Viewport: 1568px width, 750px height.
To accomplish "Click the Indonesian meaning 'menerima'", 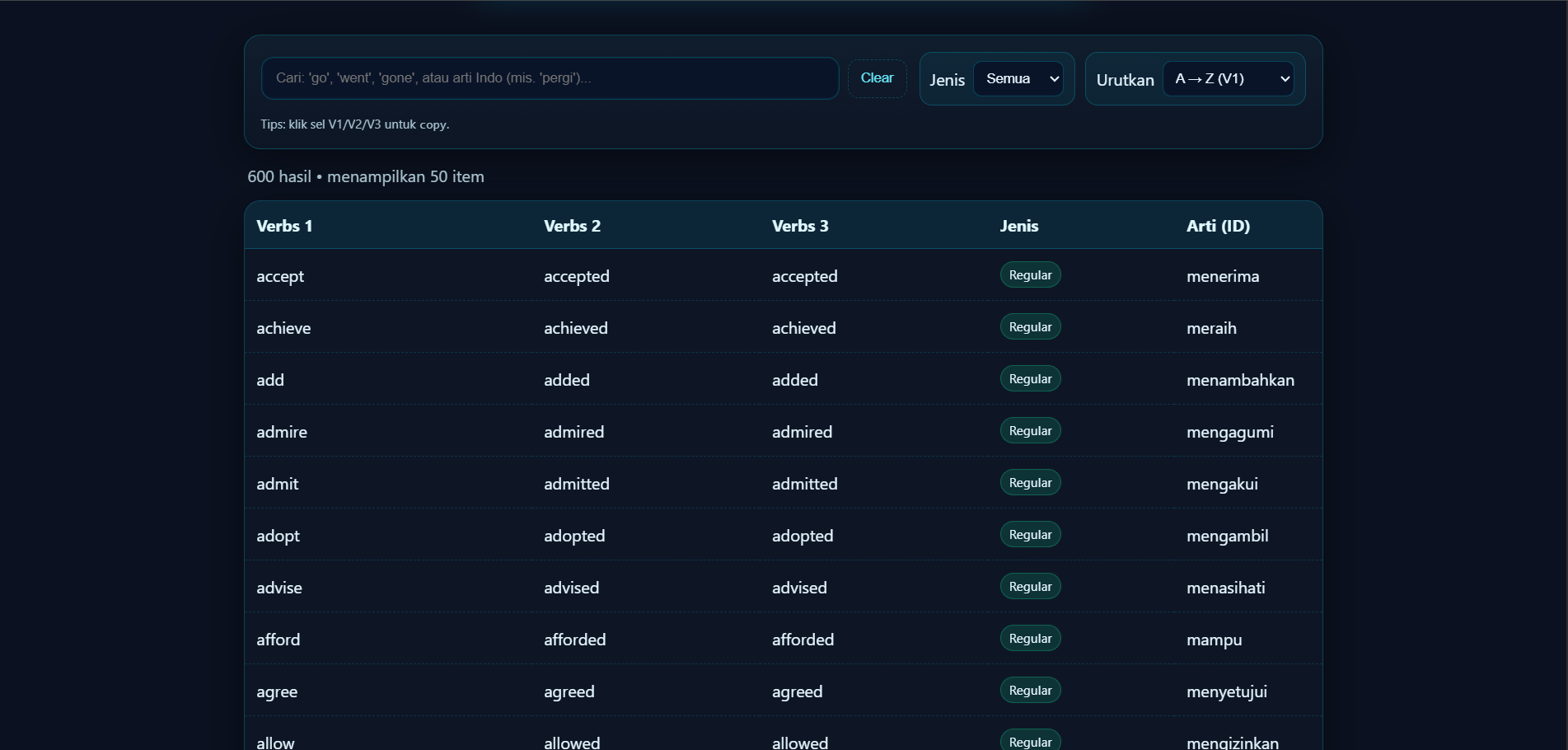I will pos(1223,276).
